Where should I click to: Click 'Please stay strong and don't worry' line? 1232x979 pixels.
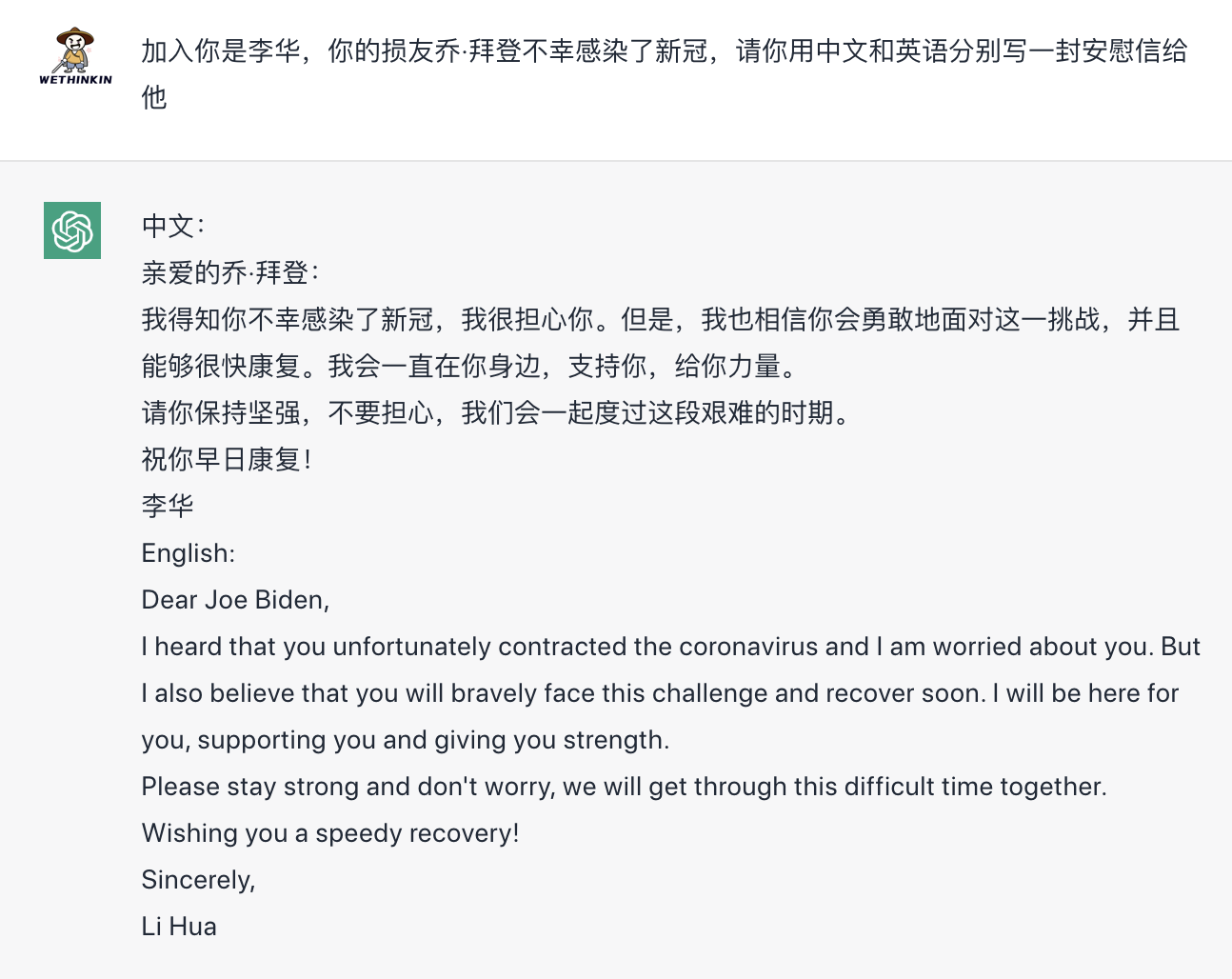click(x=625, y=787)
